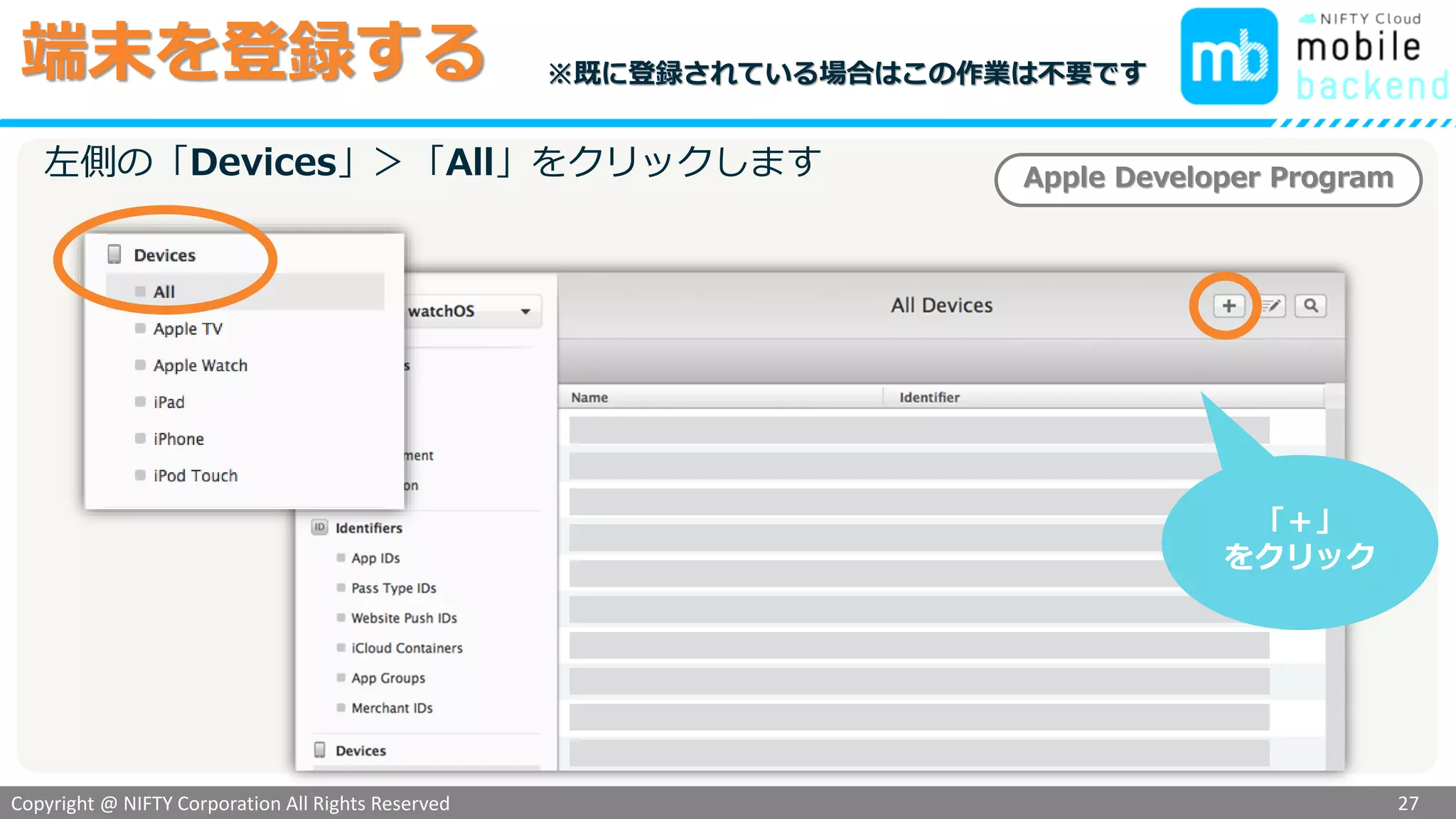Open the search magnifier in All Devices
Viewport: 1456px width, 819px height.
tap(1310, 306)
